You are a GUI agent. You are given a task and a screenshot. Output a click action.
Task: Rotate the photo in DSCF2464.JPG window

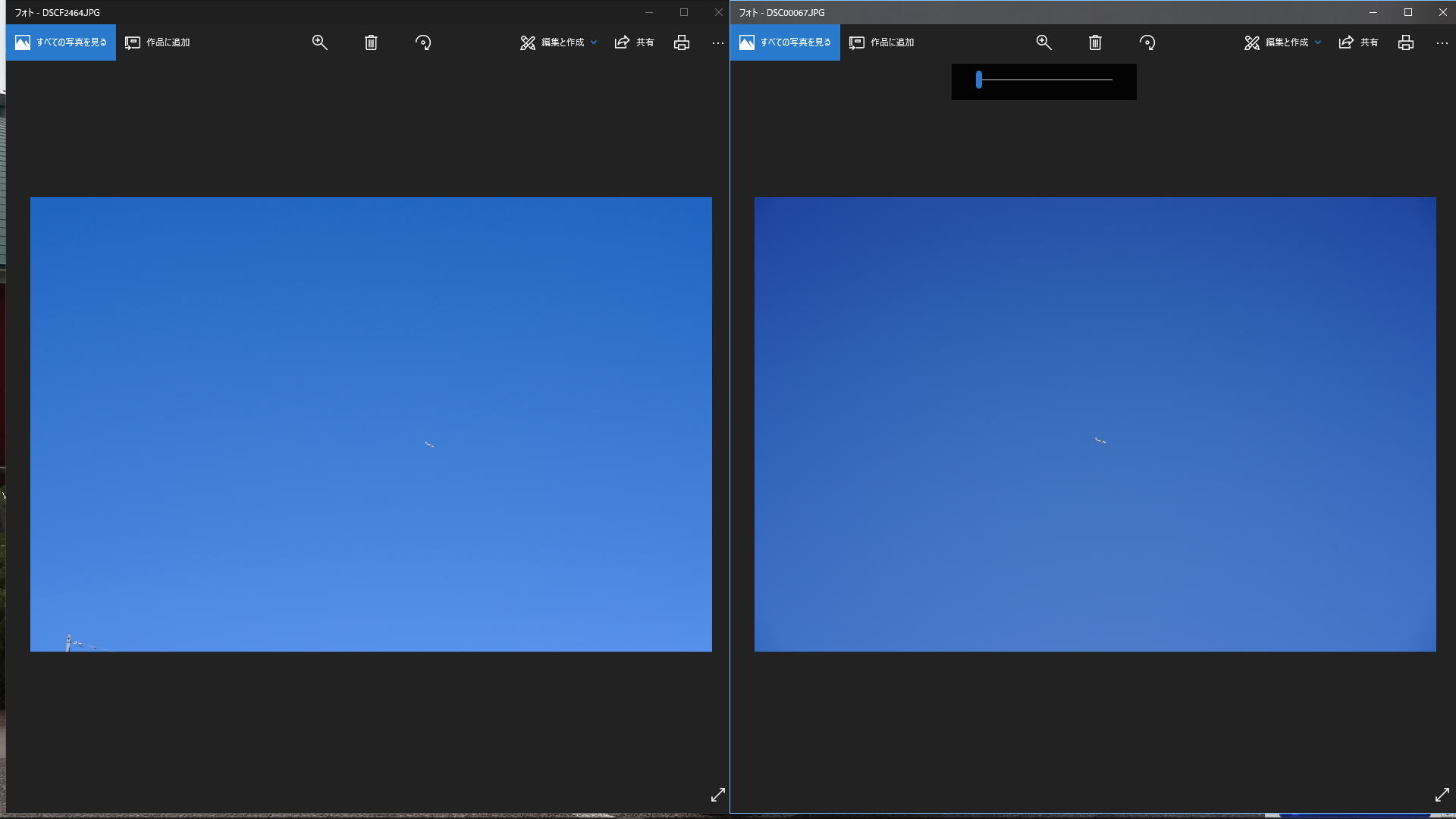(x=423, y=42)
